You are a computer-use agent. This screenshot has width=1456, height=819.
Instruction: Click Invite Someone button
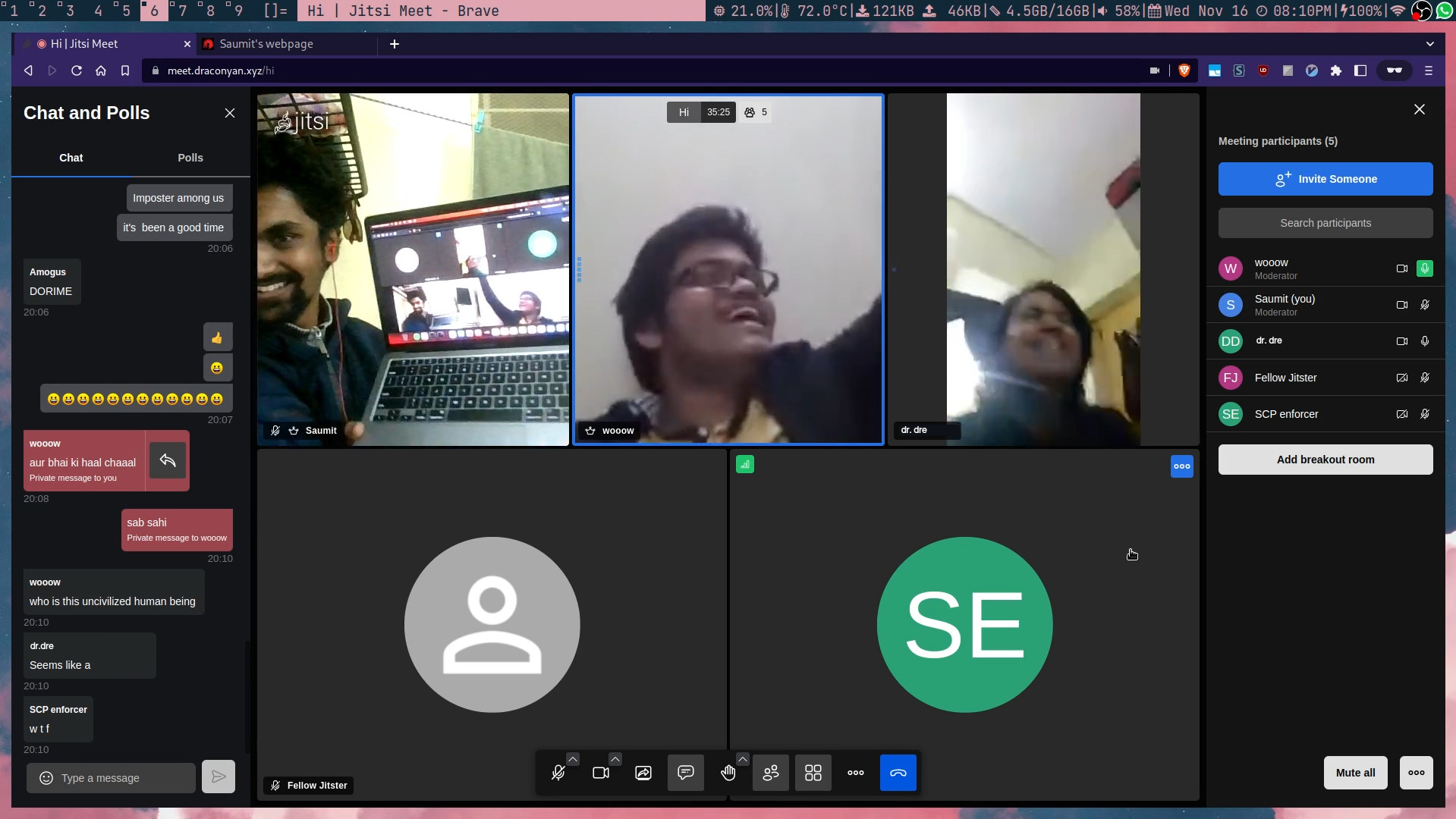pos(1325,179)
